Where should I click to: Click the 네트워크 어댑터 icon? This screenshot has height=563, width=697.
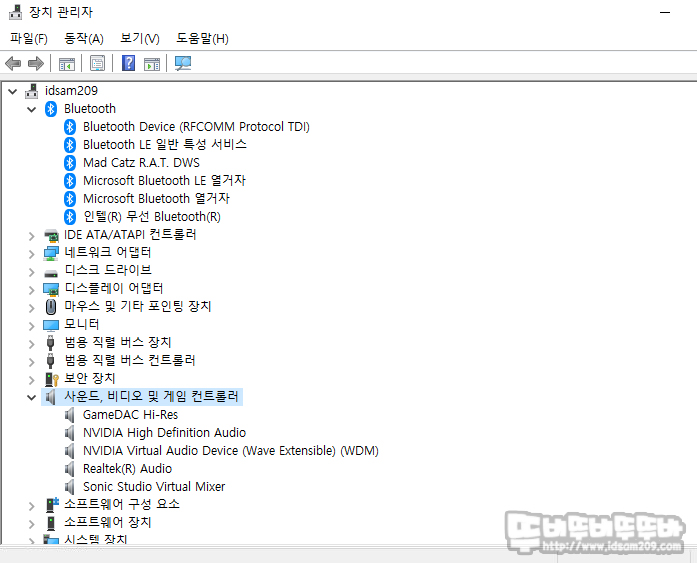point(51,253)
